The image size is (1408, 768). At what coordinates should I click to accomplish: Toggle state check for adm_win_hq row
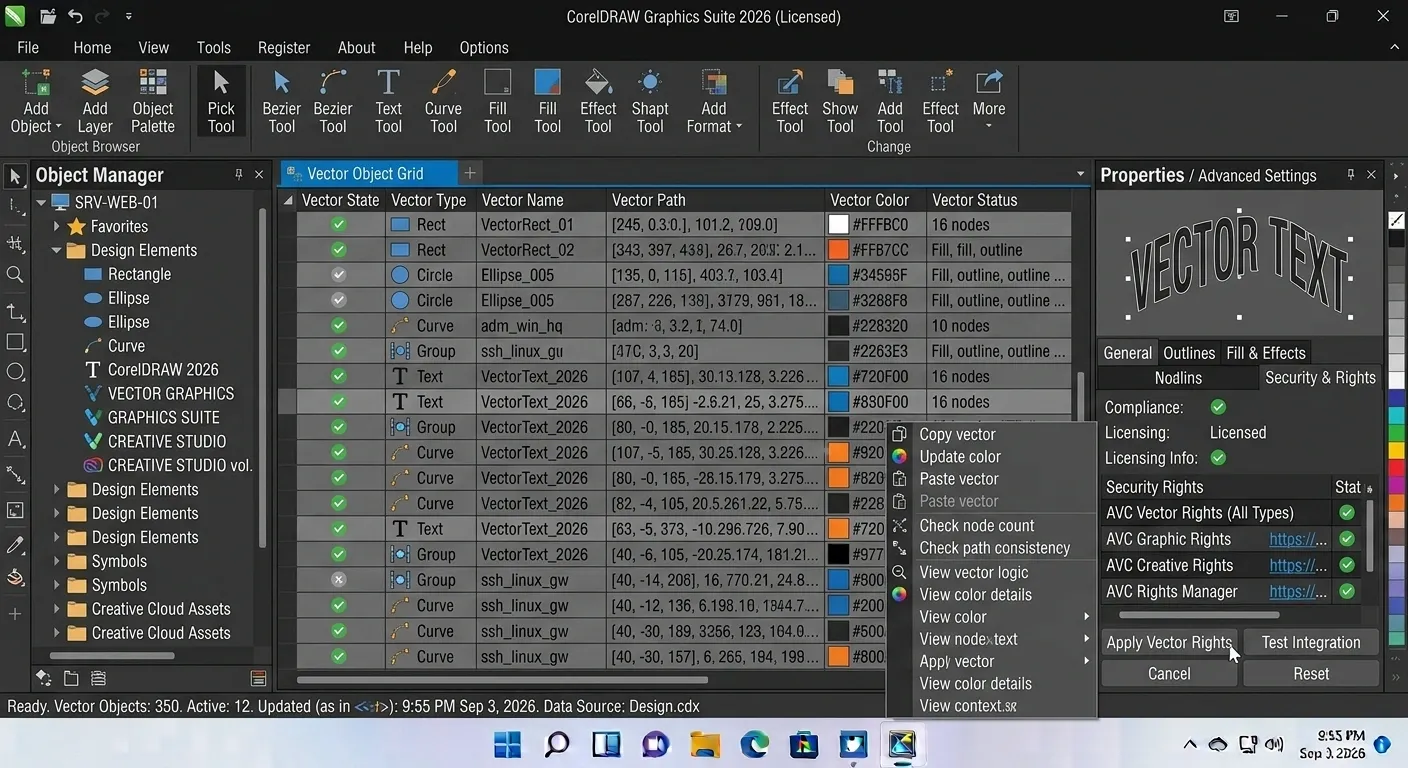(x=339, y=326)
